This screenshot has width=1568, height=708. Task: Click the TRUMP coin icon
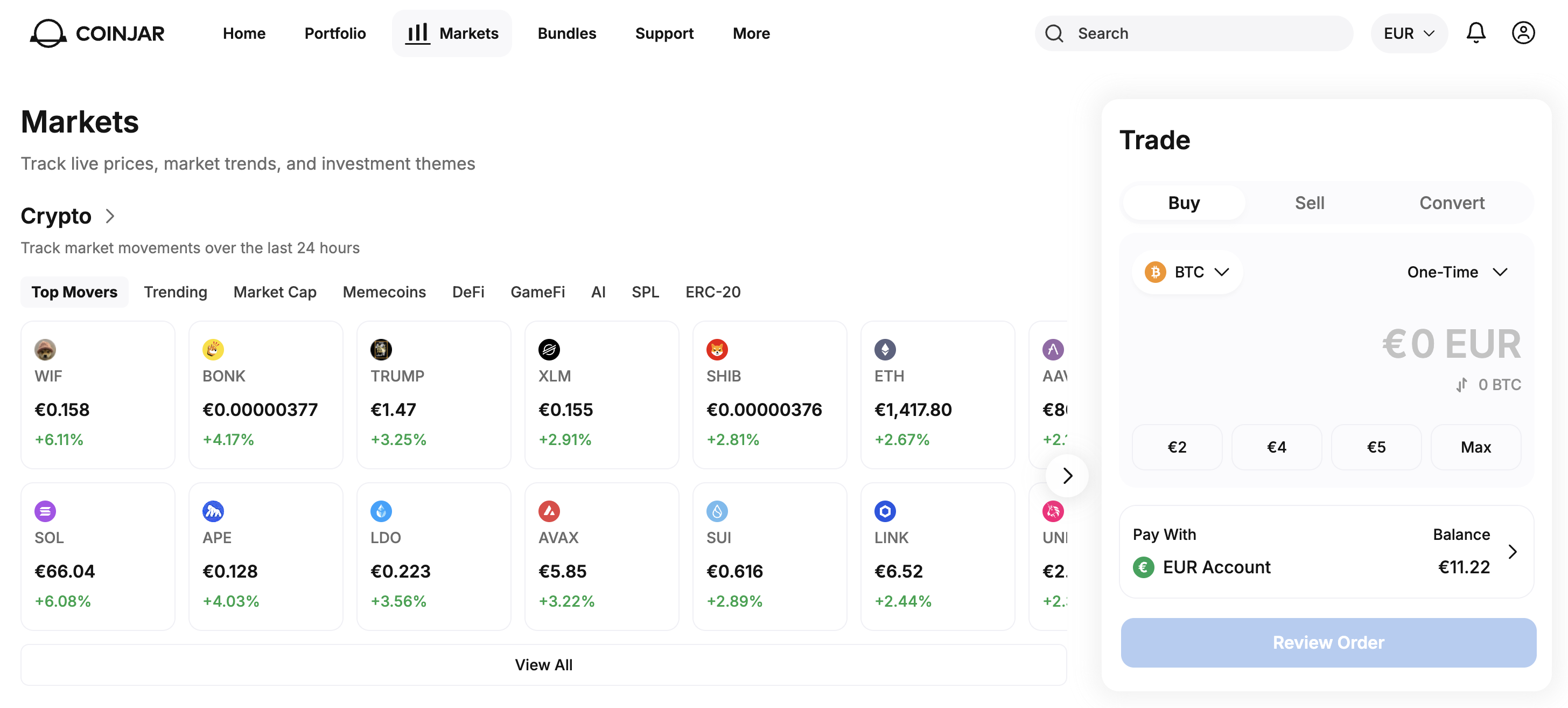tap(381, 349)
